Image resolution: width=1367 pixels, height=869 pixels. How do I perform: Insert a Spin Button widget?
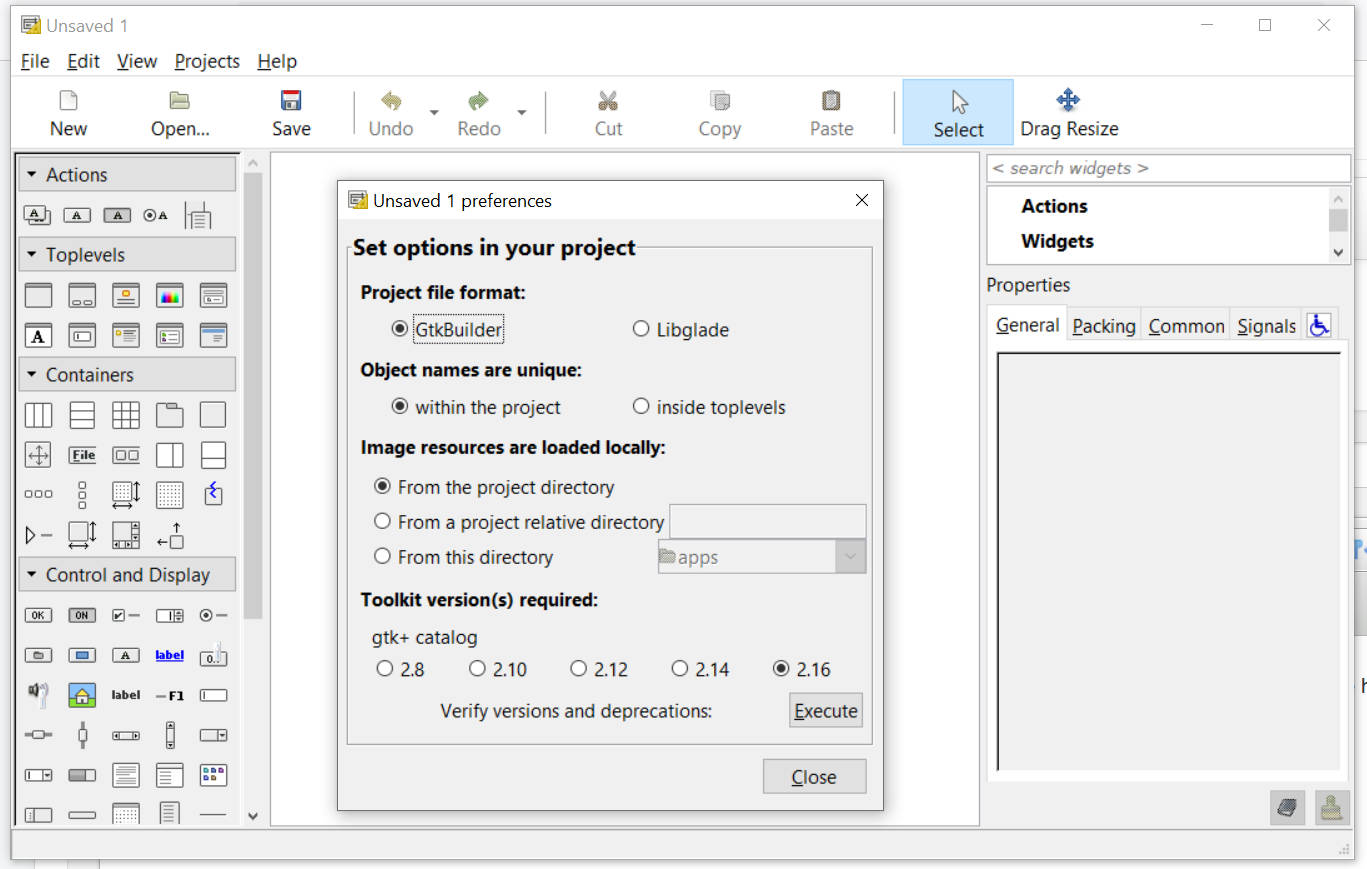(170, 615)
